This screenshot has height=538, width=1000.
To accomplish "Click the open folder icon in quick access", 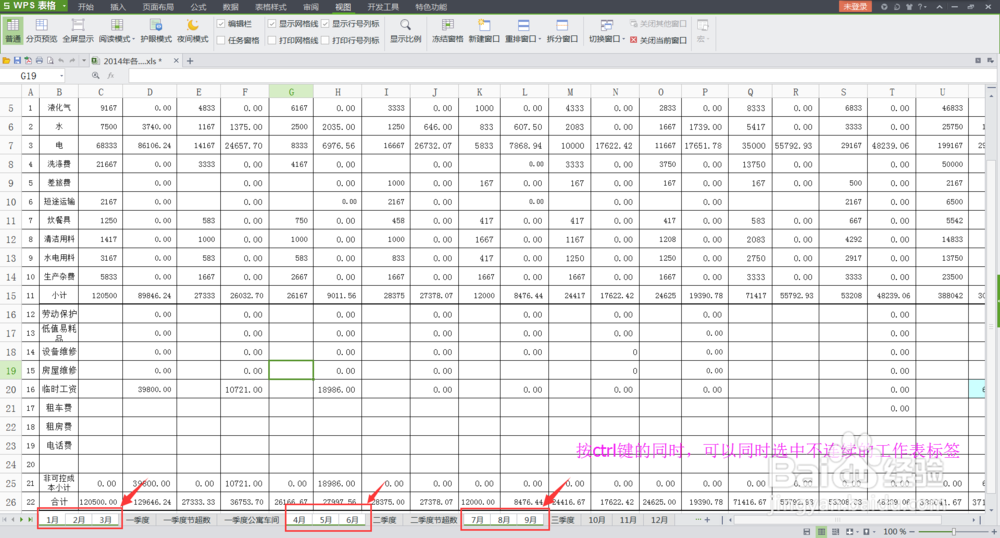I will coord(6,61).
